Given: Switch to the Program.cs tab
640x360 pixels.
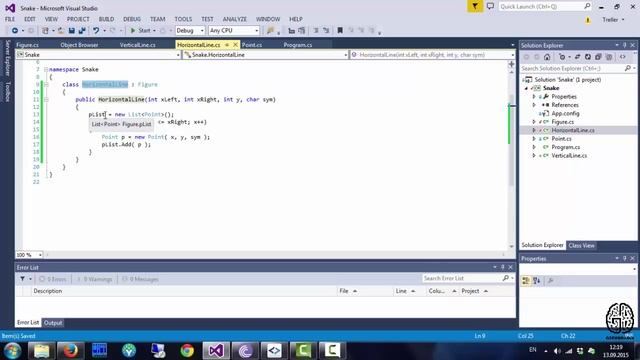Looking at the screenshot, I should [x=298, y=45].
